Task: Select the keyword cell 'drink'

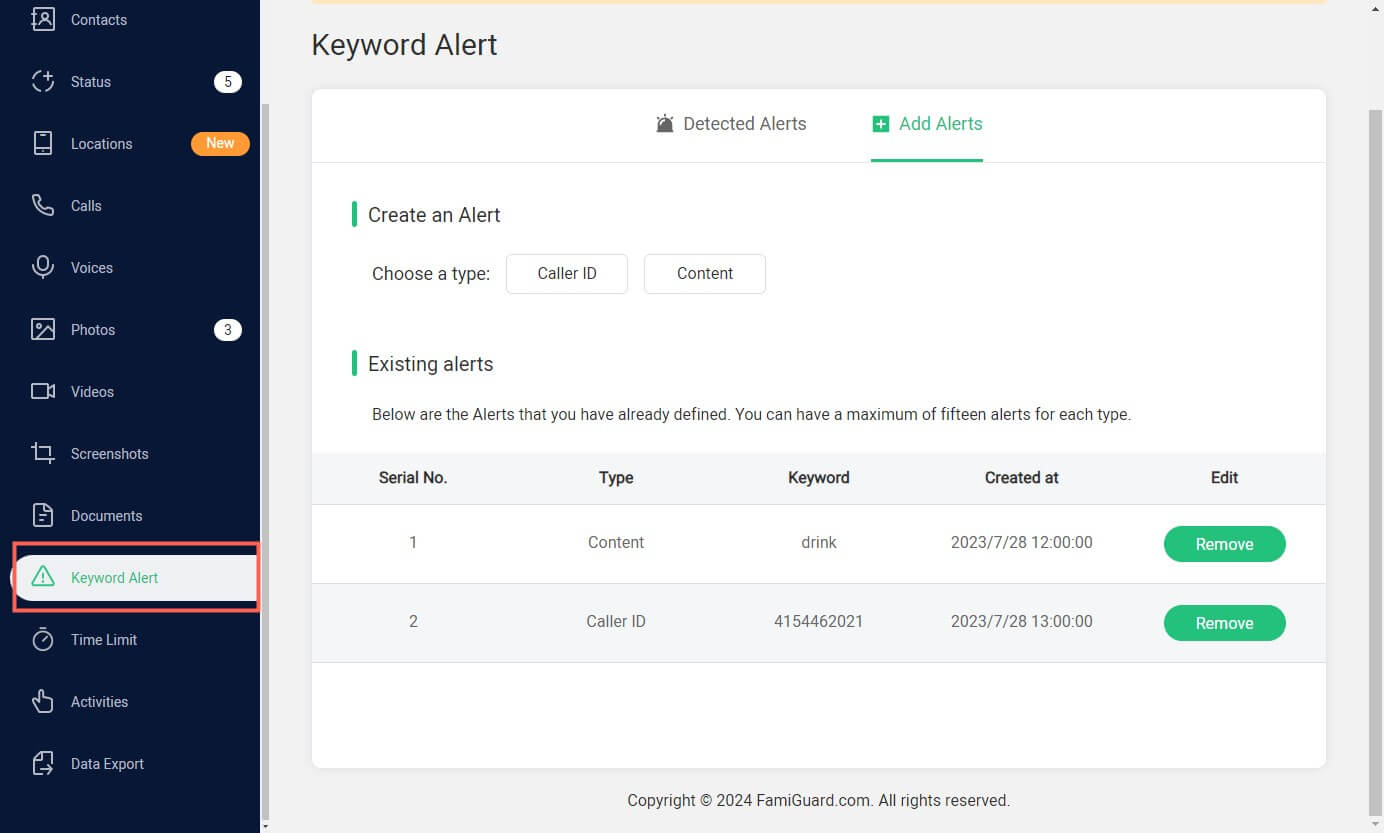Action: point(819,543)
